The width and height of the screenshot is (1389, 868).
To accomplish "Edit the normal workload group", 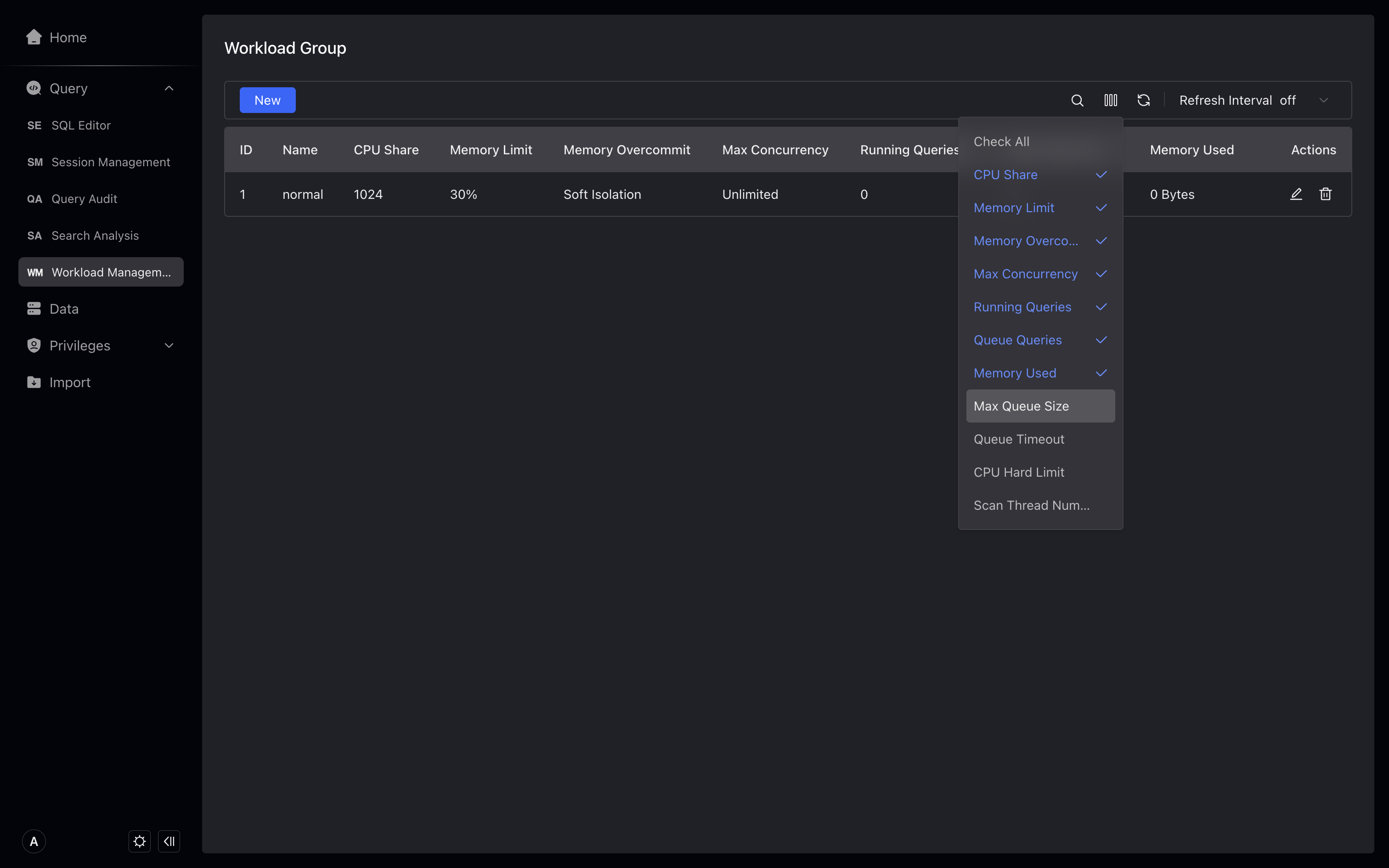I will pos(1296,194).
